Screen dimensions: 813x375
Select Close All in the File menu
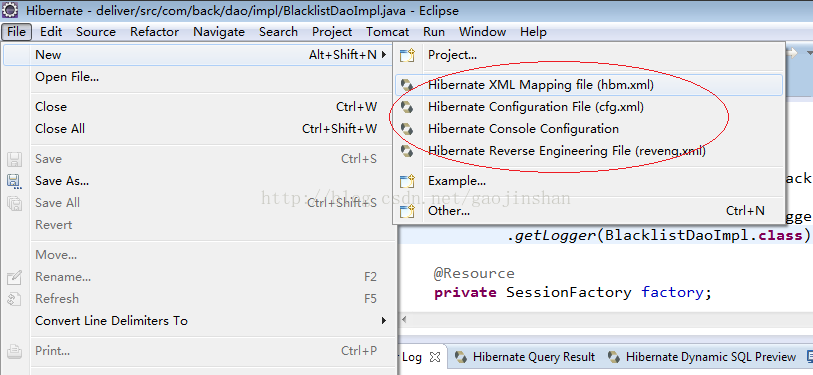coord(199,129)
